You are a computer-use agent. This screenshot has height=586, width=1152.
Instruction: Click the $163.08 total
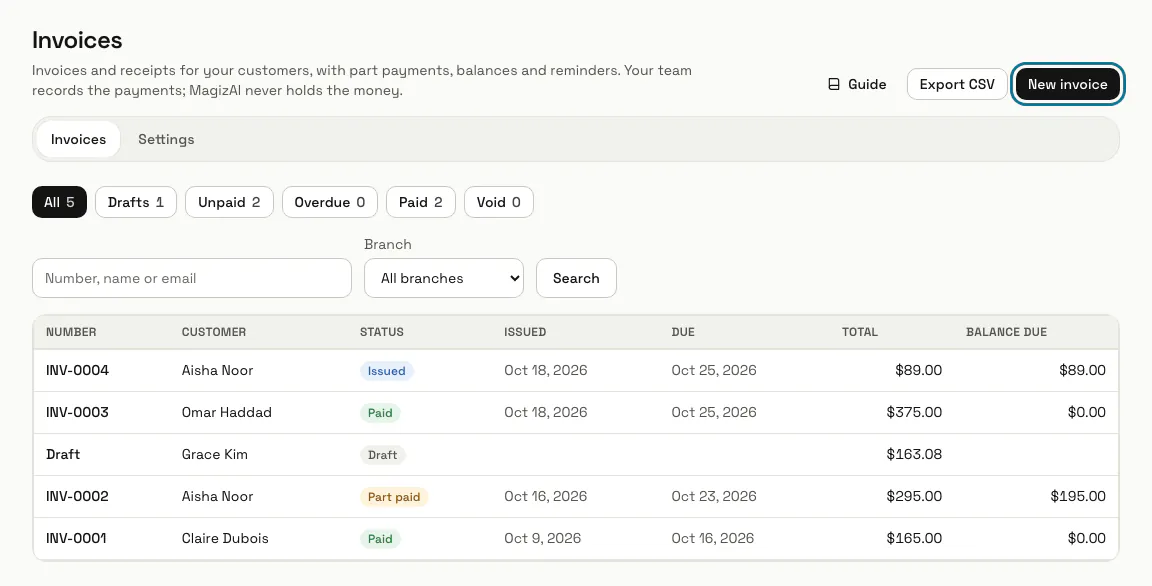pos(914,455)
